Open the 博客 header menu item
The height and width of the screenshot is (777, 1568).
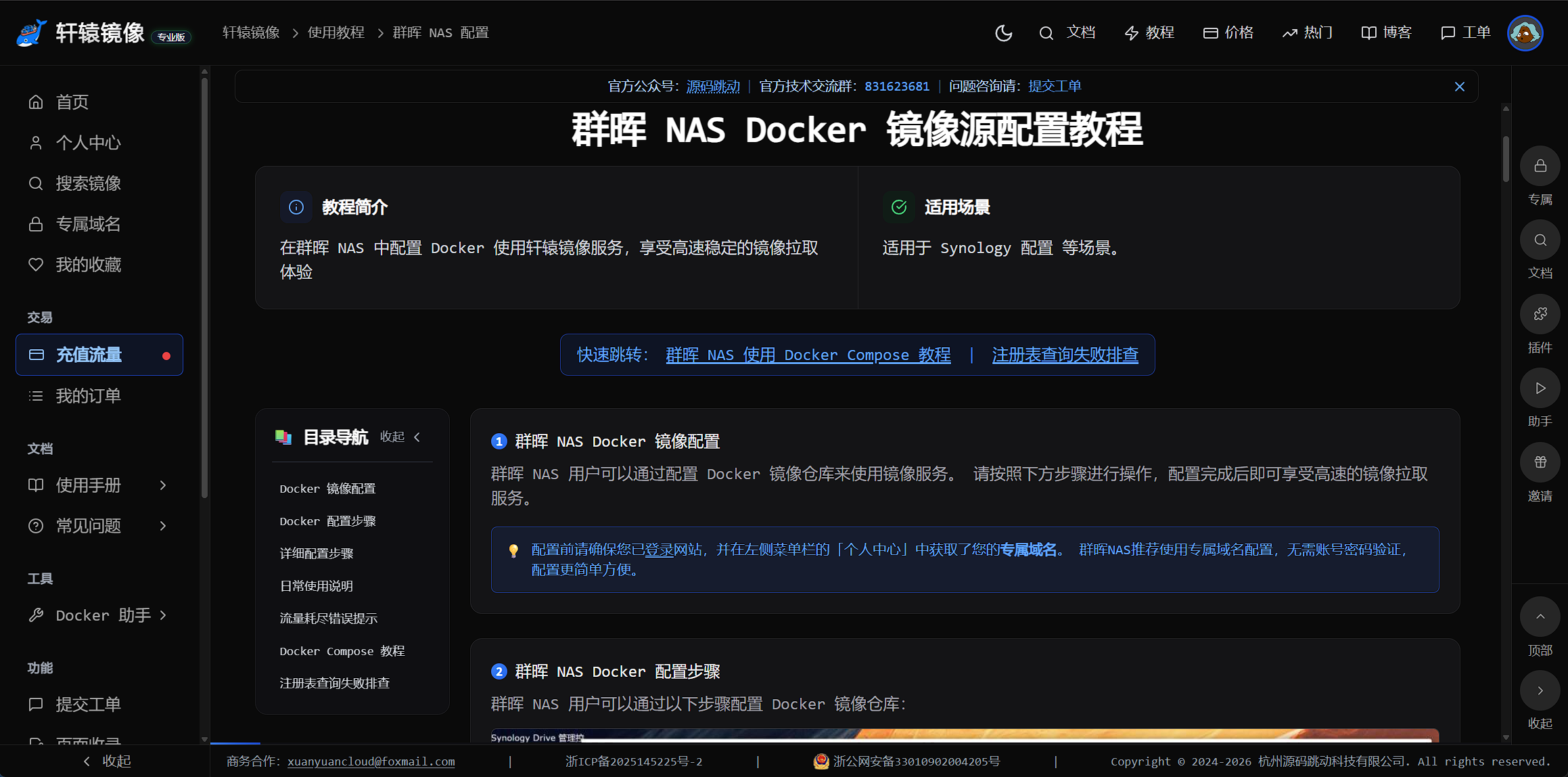[x=1387, y=32]
